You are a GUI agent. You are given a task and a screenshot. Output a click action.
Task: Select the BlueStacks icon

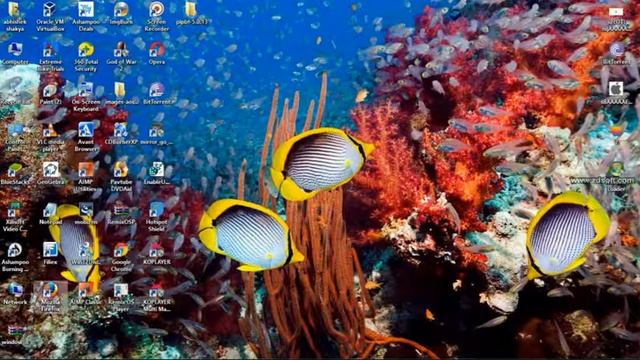pos(15,170)
